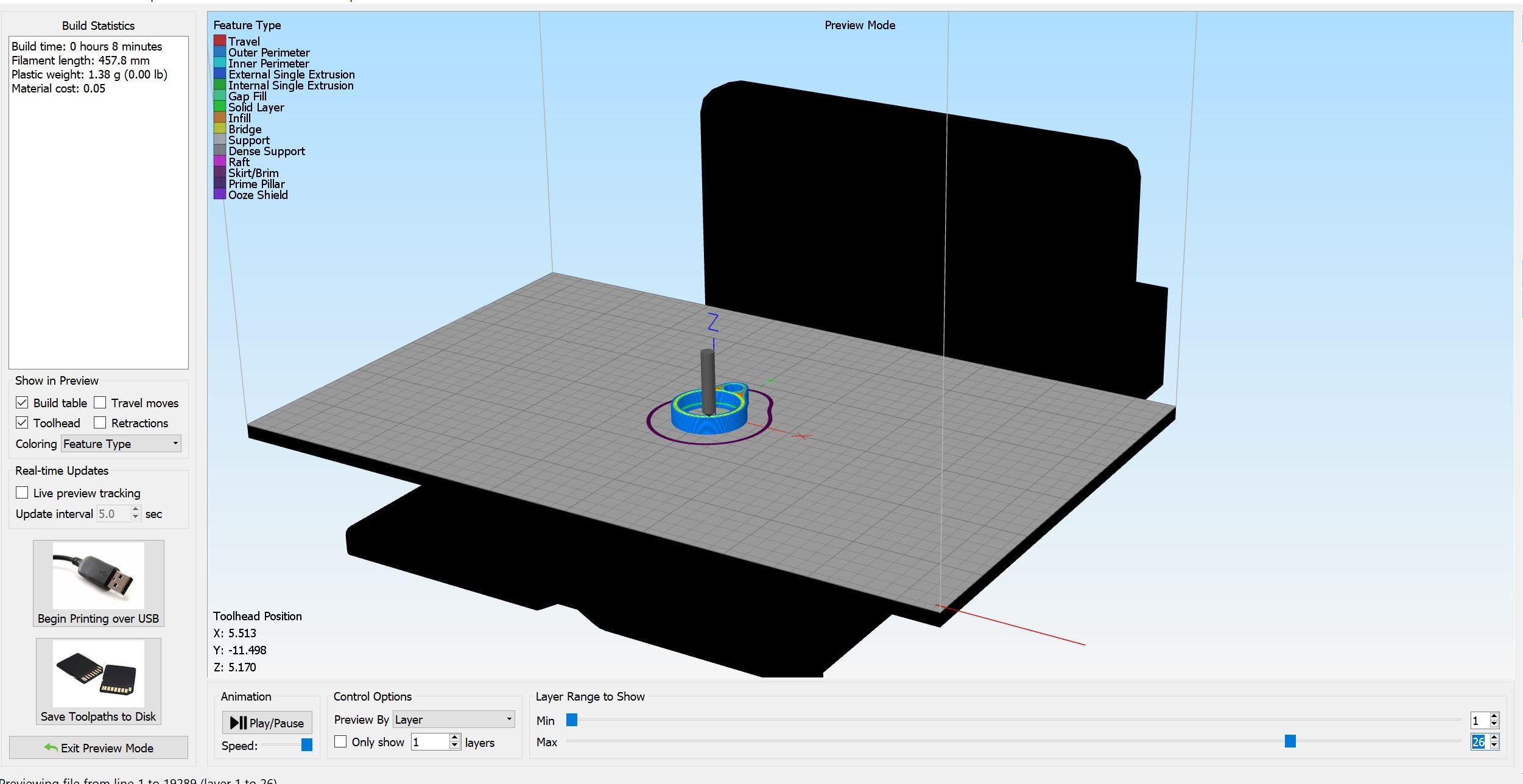Uncheck the Build table checkbox
Screen dimensions: 1523x784
[22, 402]
